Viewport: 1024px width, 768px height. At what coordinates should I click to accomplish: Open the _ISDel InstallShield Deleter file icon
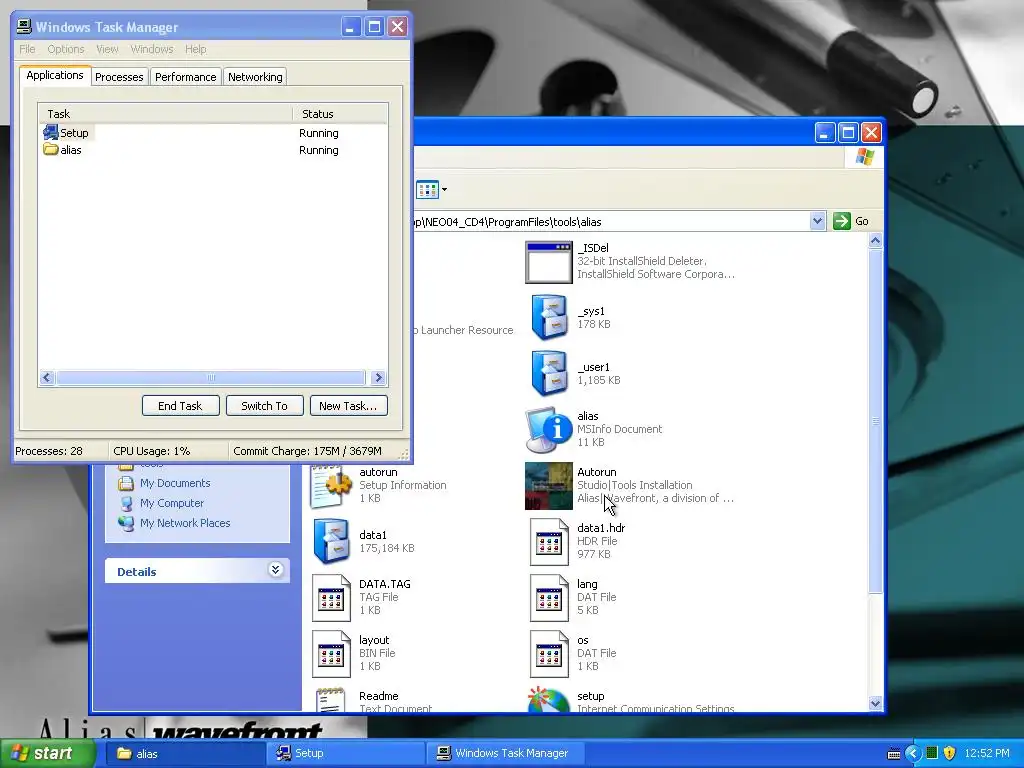coord(549,262)
